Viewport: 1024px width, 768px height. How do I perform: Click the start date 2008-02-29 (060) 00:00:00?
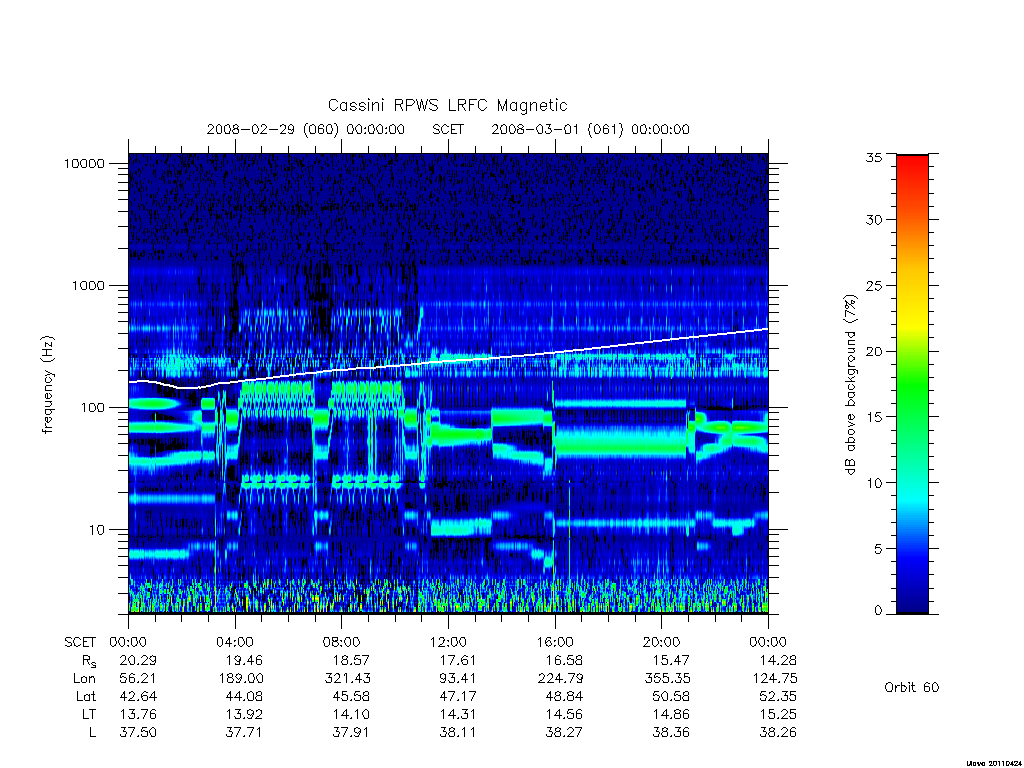pyautogui.click(x=306, y=129)
